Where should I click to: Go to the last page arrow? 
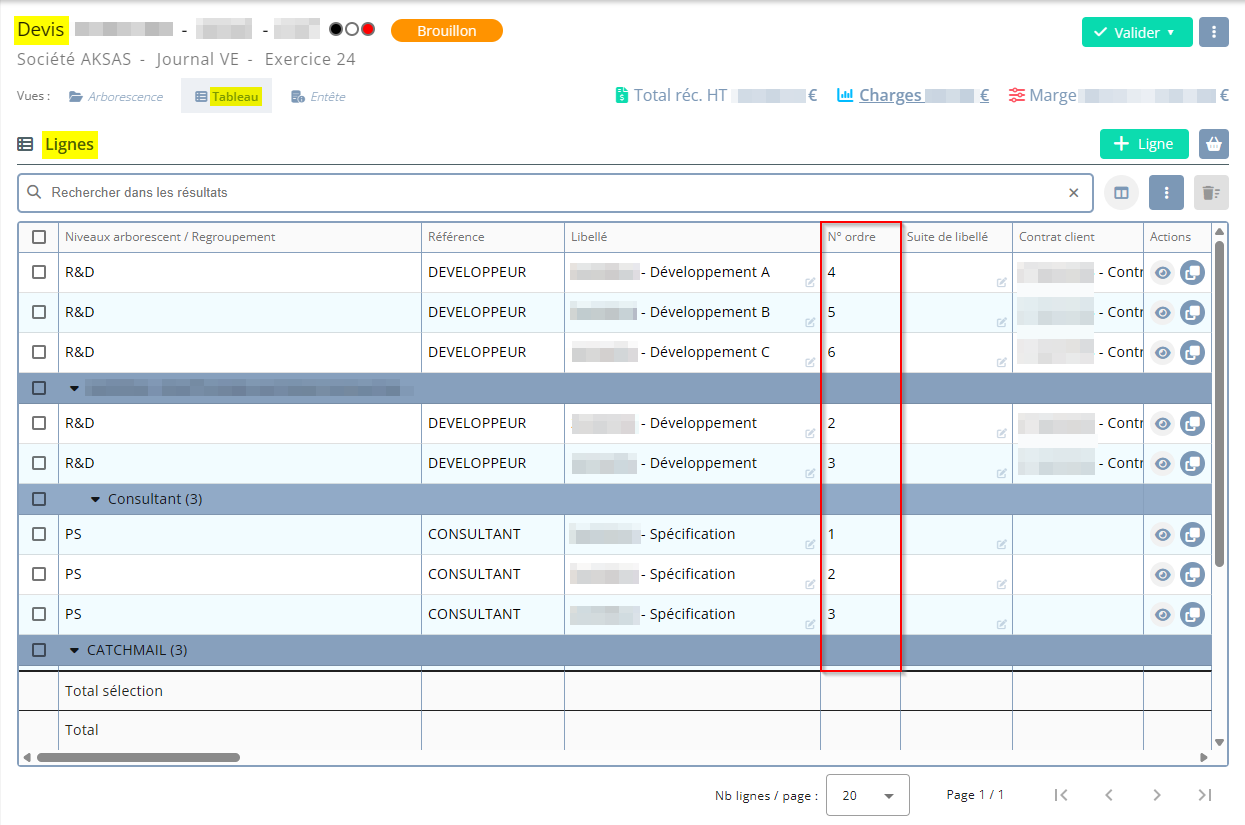pos(1204,795)
